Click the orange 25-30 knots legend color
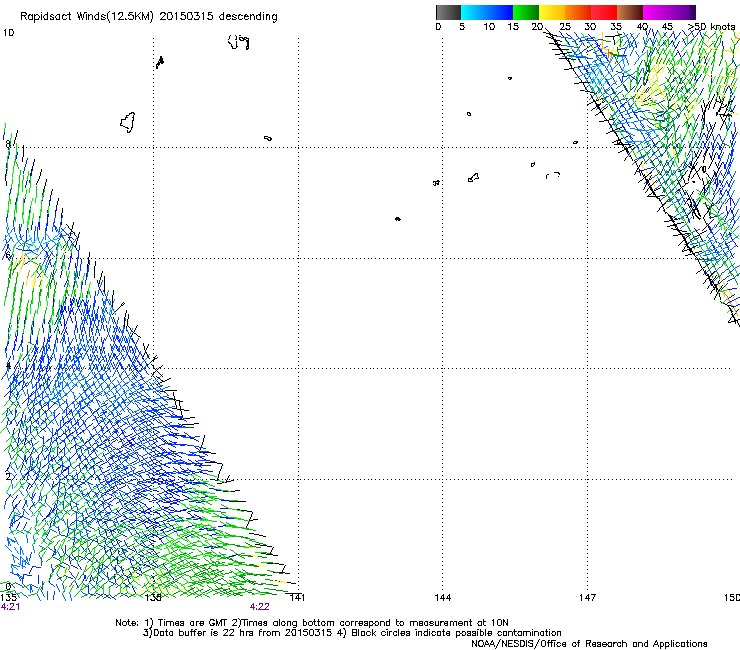740x650 pixels. (578, 12)
